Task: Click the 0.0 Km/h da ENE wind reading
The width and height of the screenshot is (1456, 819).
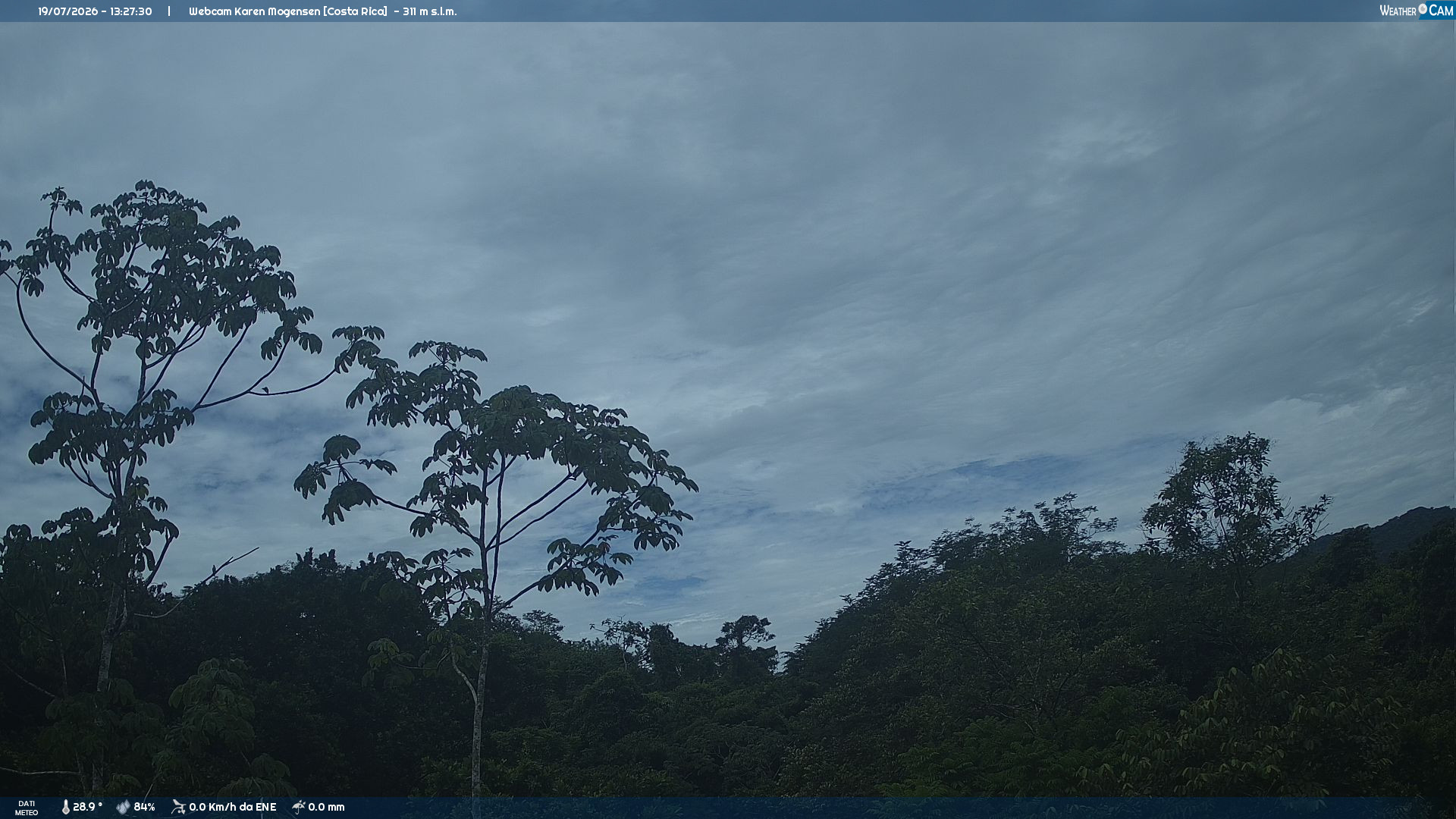Action: coord(233,807)
